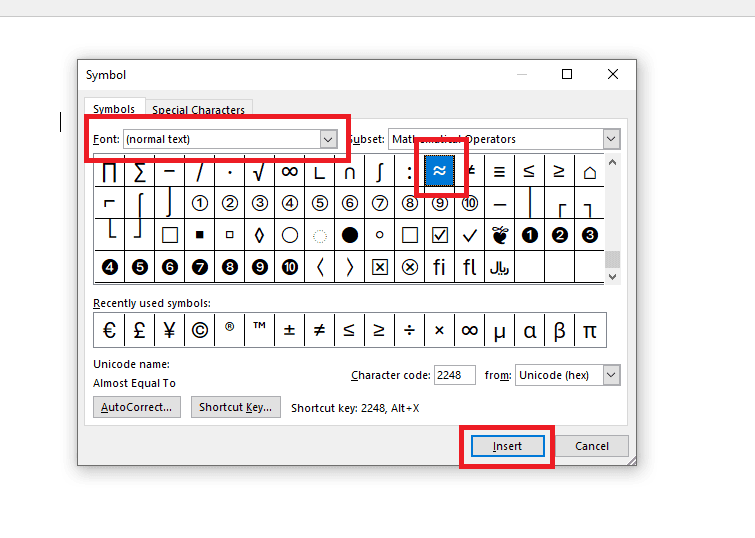Select the negative circled one ❶ symbol
Viewport: 755px width, 538px height.
coord(529,235)
